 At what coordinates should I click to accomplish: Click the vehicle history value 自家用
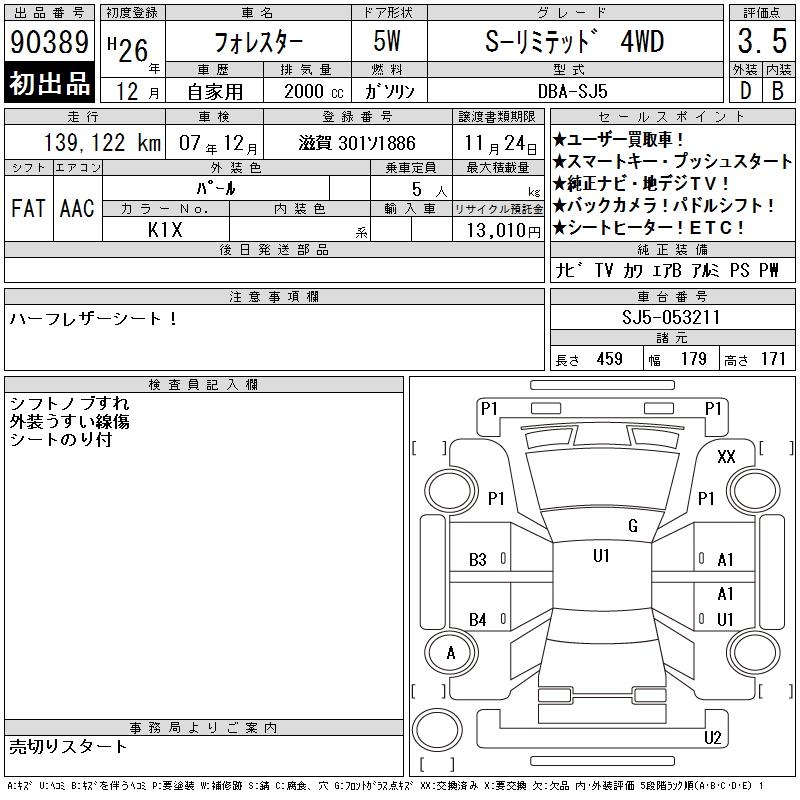click(215, 92)
